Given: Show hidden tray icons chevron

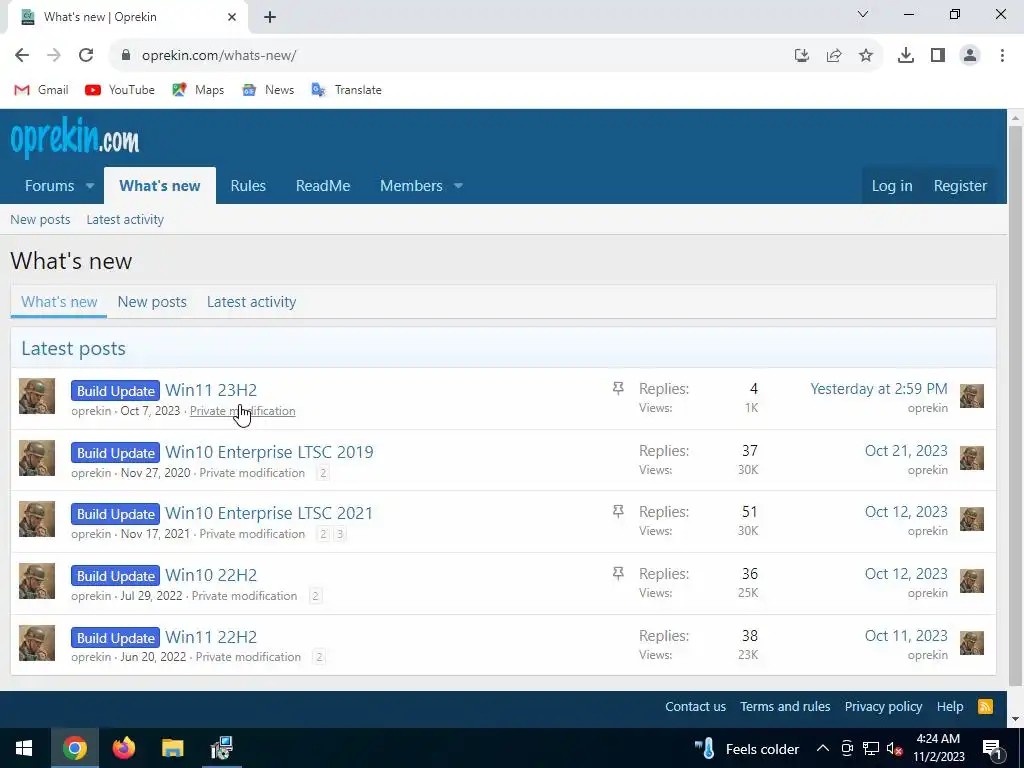Looking at the screenshot, I should tap(823, 748).
